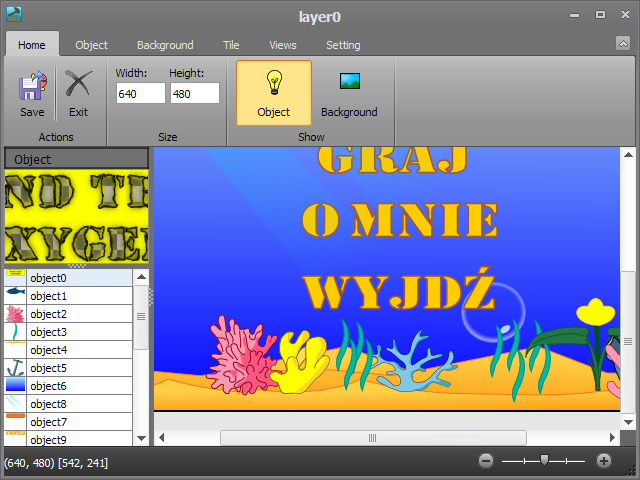Collapse the ribbon with the chevron button
Image resolution: width=640 pixels, height=480 pixels.
click(623, 43)
